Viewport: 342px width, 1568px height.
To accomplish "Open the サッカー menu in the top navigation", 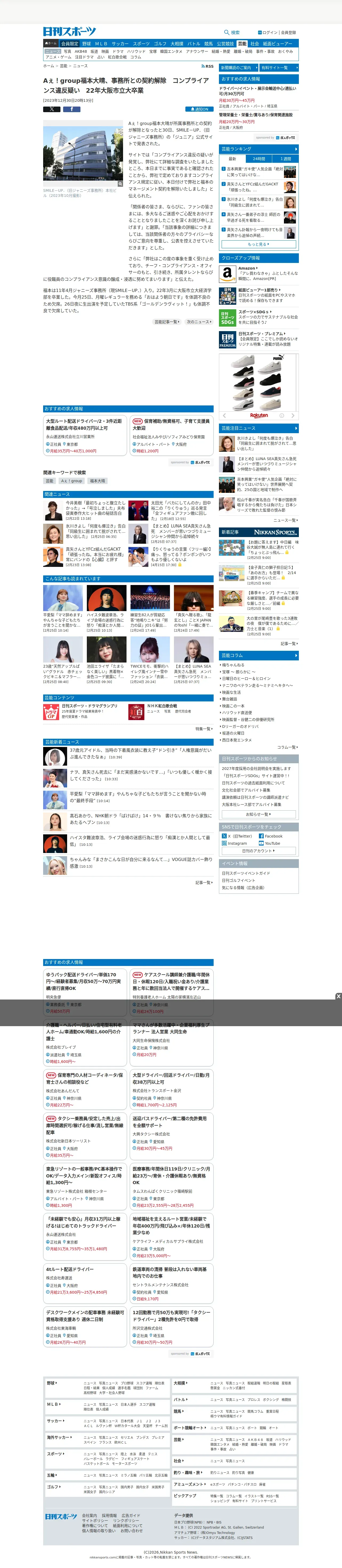I will point(120,44).
